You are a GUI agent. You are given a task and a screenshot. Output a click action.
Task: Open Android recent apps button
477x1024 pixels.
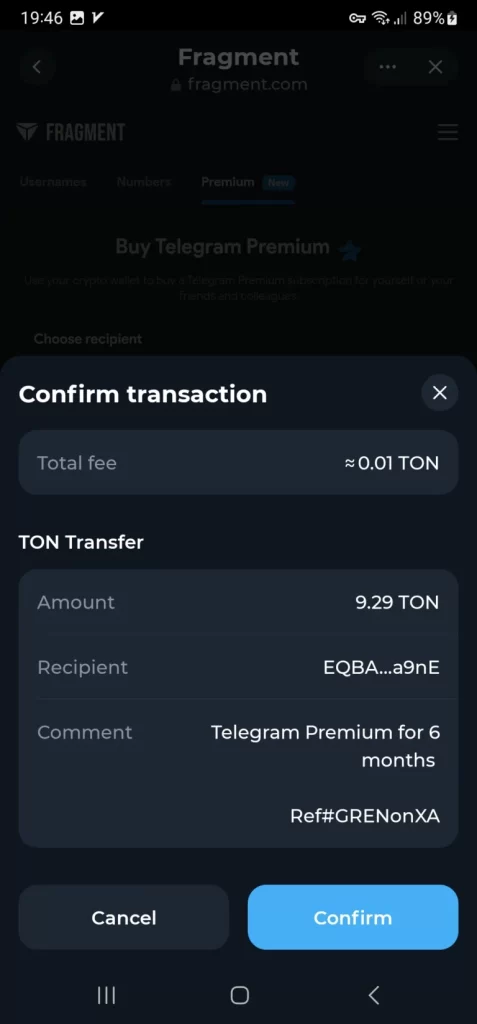(106, 995)
